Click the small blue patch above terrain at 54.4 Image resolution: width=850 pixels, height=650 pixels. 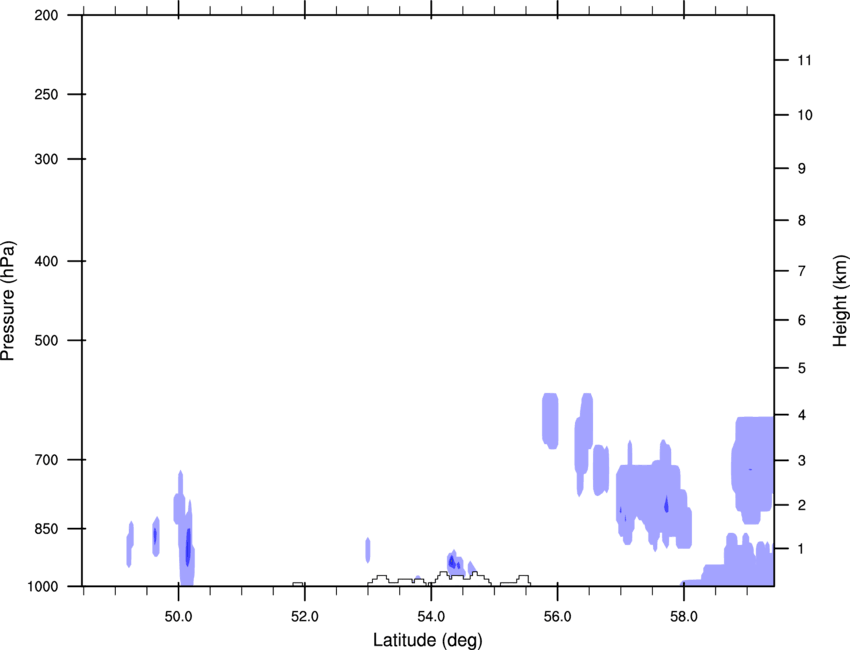click(x=455, y=563)
